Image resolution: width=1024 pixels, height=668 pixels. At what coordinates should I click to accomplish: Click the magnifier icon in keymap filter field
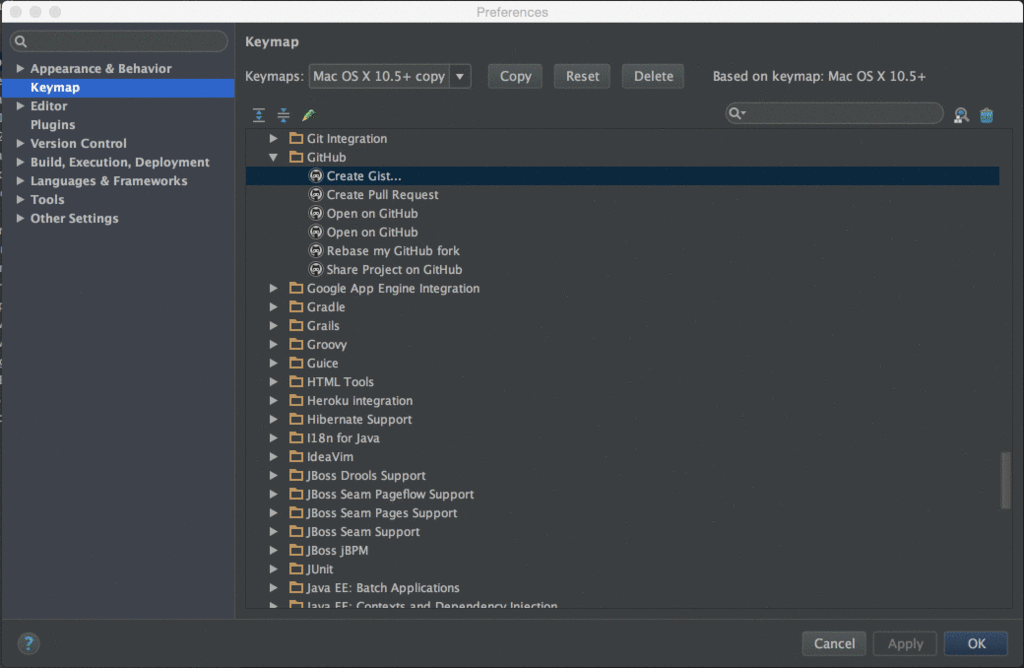[x=736, y=114]
